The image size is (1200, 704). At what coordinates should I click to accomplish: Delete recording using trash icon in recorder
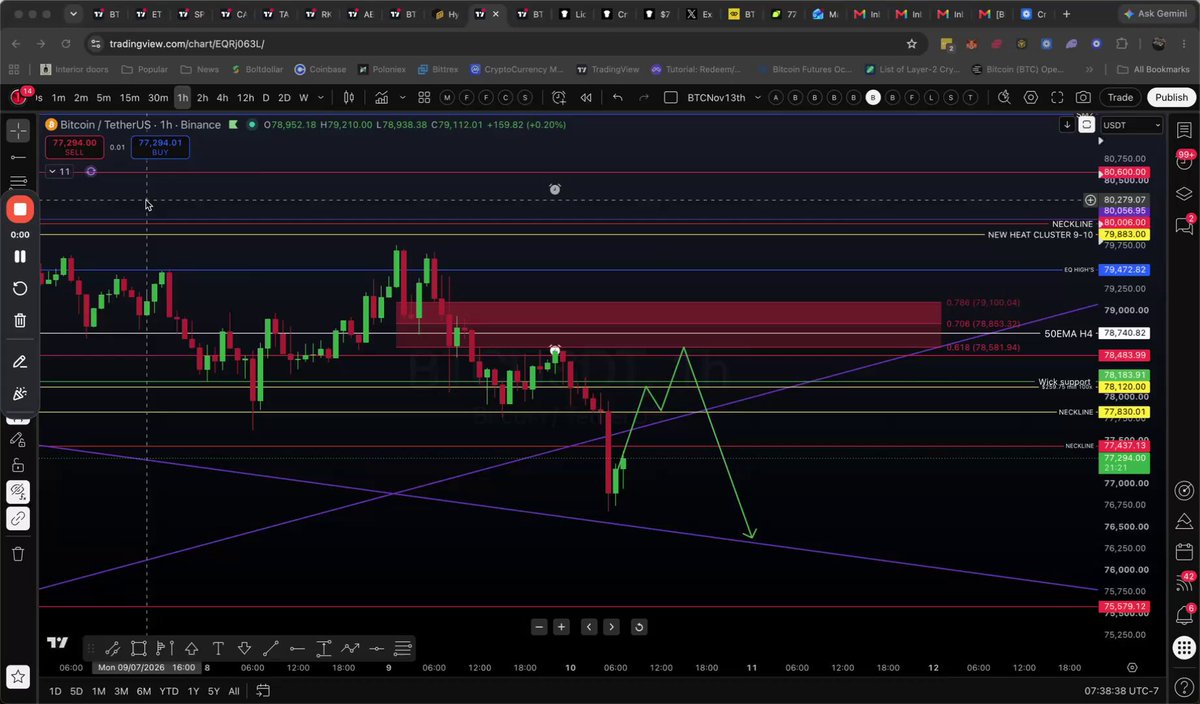pyautogui.click(x=19, y=320)
